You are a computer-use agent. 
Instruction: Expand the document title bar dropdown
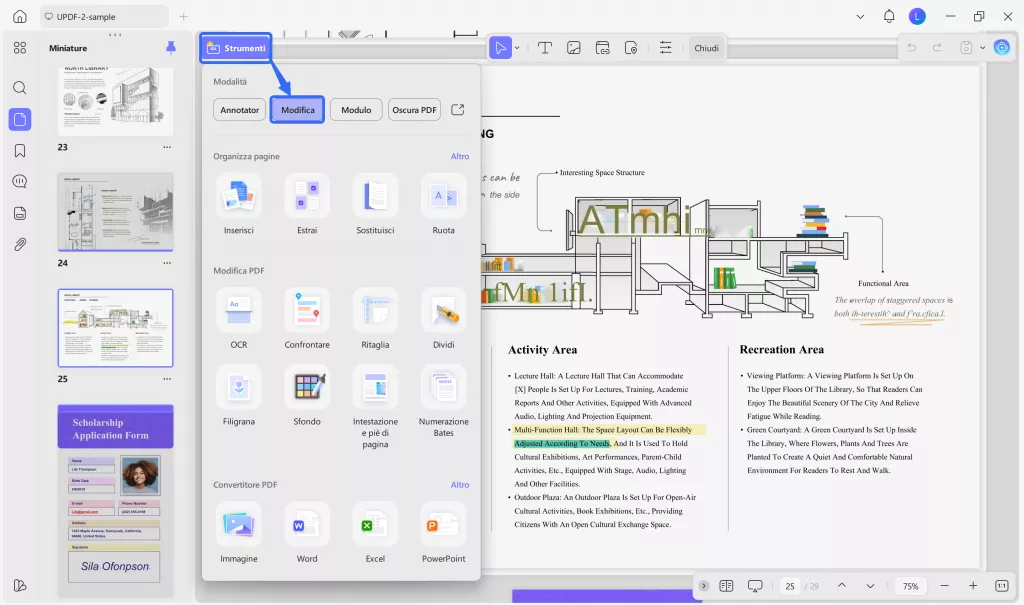(x=860, y=16)
